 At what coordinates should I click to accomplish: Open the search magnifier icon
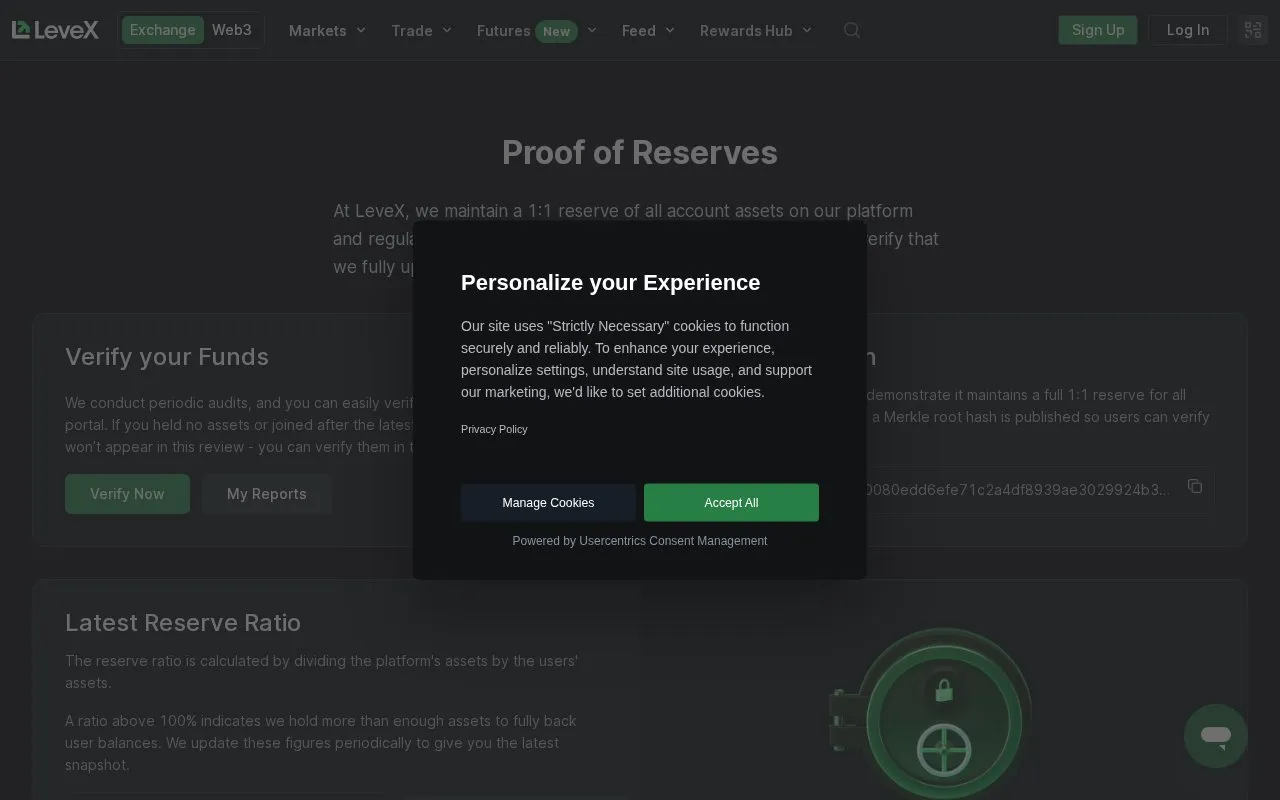tap(852, 30)
